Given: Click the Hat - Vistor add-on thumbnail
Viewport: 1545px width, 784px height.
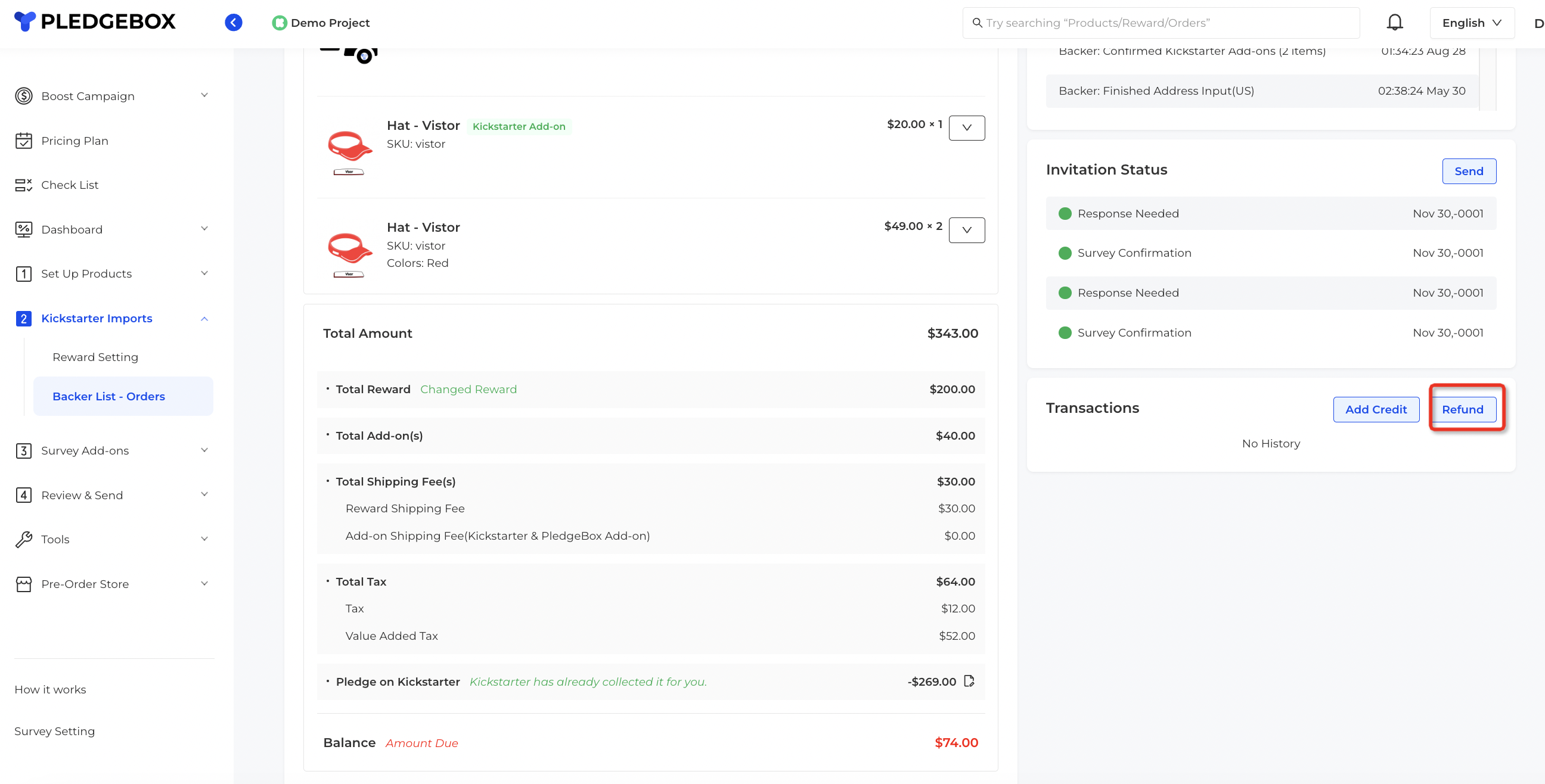Looking at the screenshot, I should [350, 153].
